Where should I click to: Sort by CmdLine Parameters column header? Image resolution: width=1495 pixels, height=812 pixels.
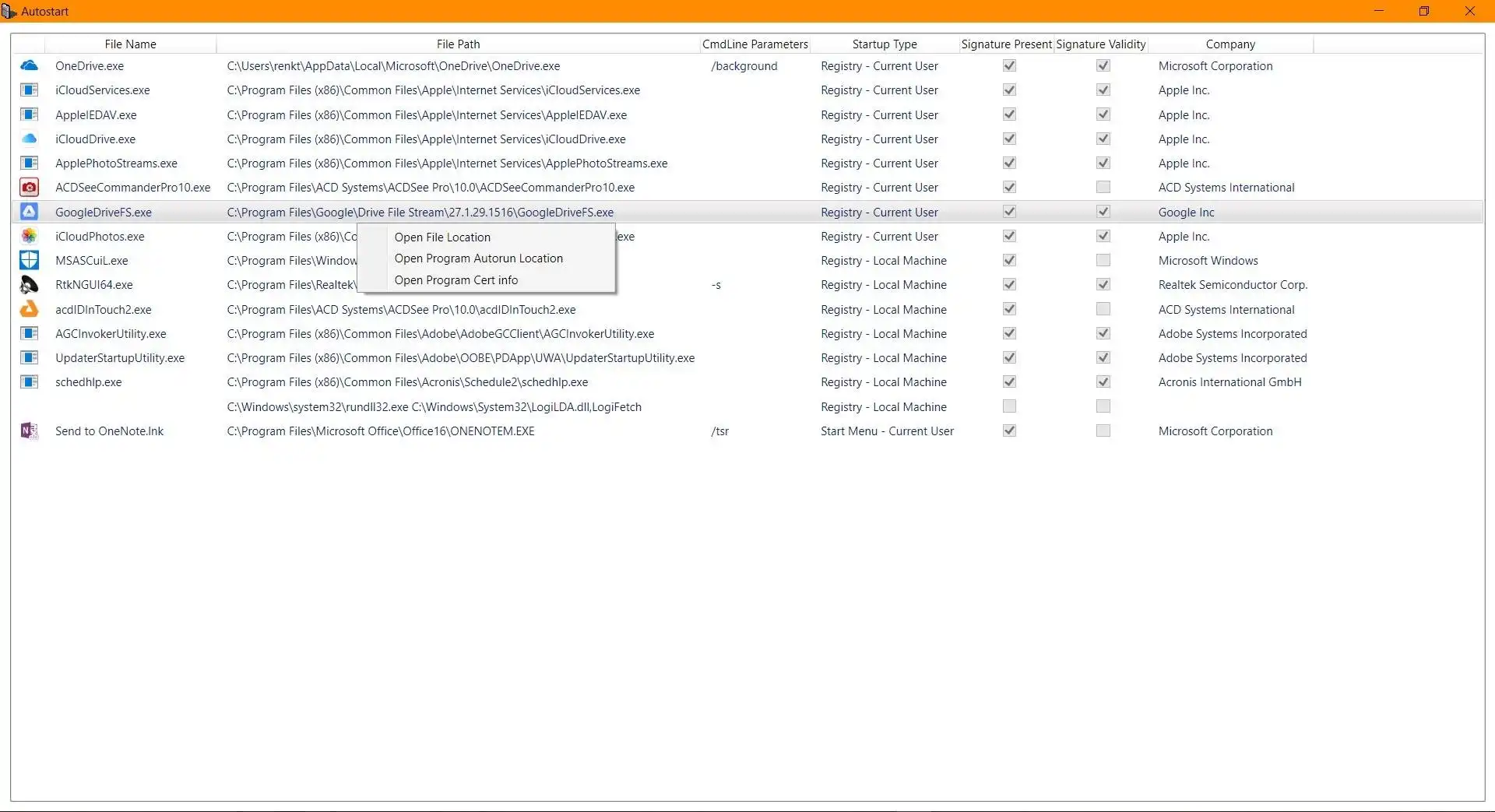[x=755, y=44]
